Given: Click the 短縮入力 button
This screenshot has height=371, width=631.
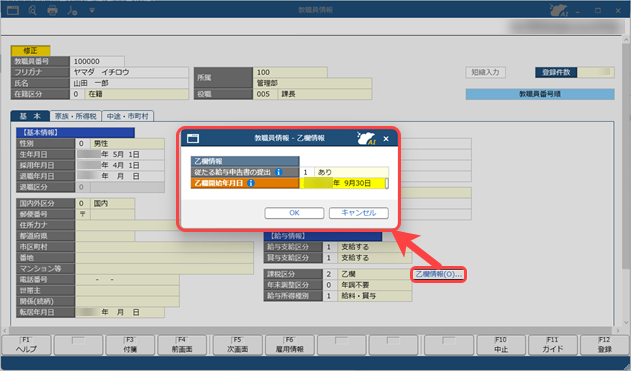Looking at the screenshot, I should point(485,72).
